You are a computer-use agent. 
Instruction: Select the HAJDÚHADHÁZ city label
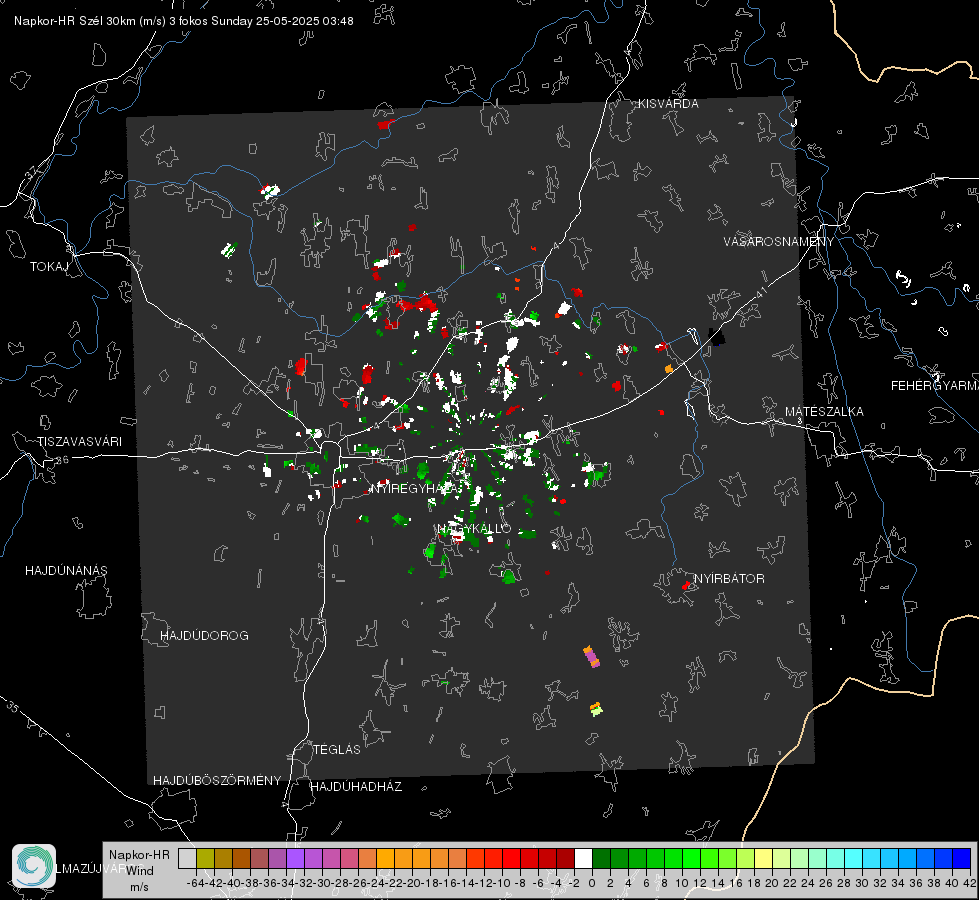point(356,787)
